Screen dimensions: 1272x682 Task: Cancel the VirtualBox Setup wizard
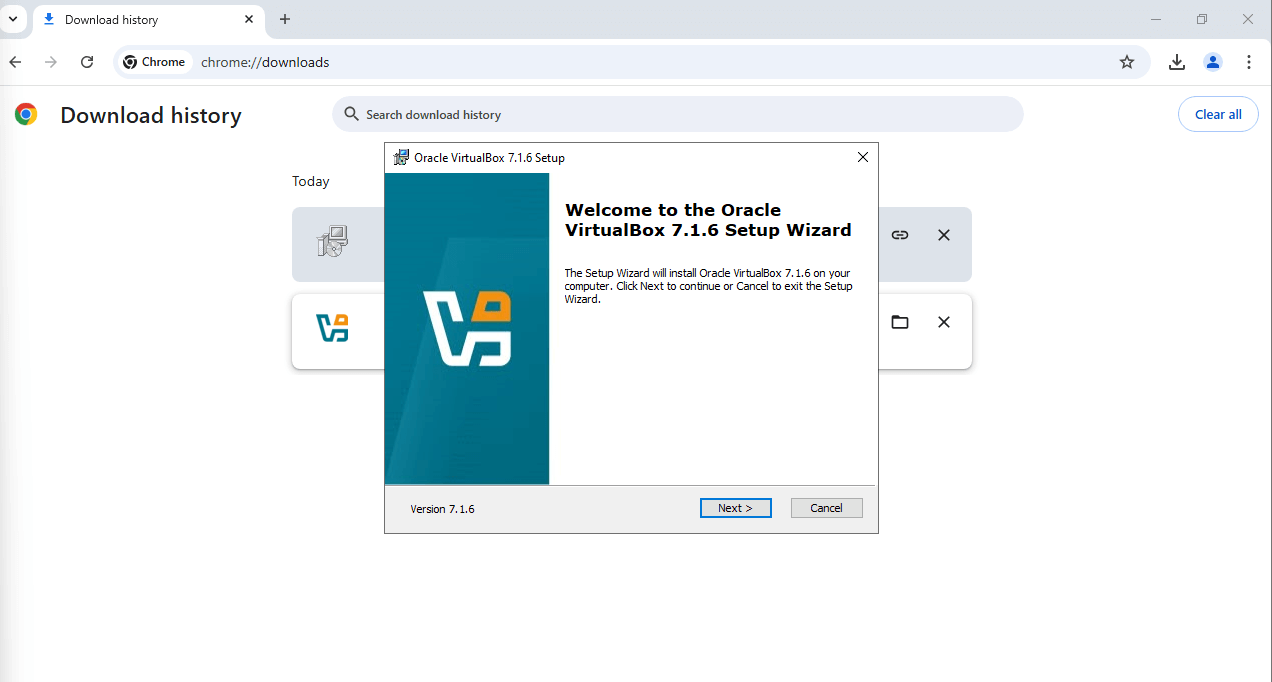click(826, 508)
